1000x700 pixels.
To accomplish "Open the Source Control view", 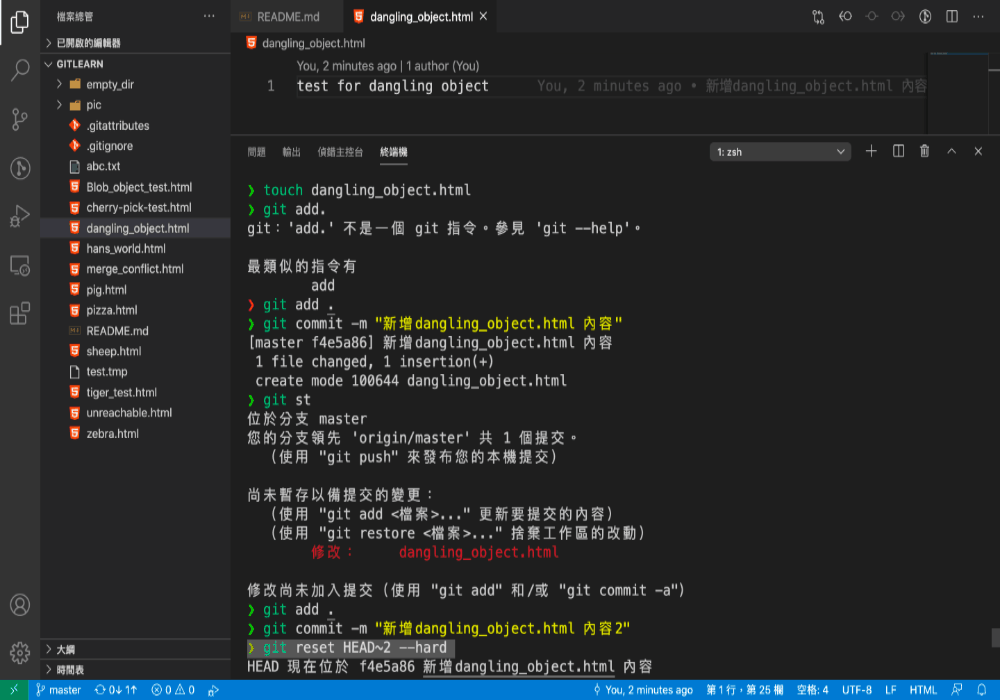I will [20, 119].
